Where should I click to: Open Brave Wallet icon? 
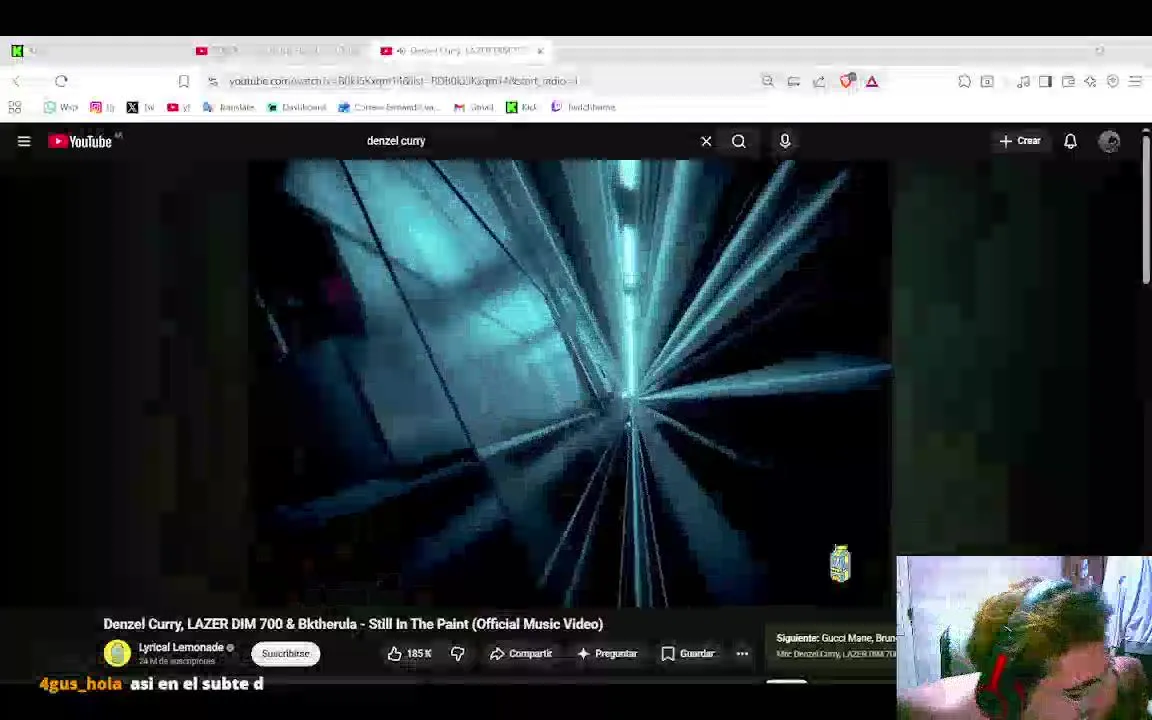click(1068, 81)
